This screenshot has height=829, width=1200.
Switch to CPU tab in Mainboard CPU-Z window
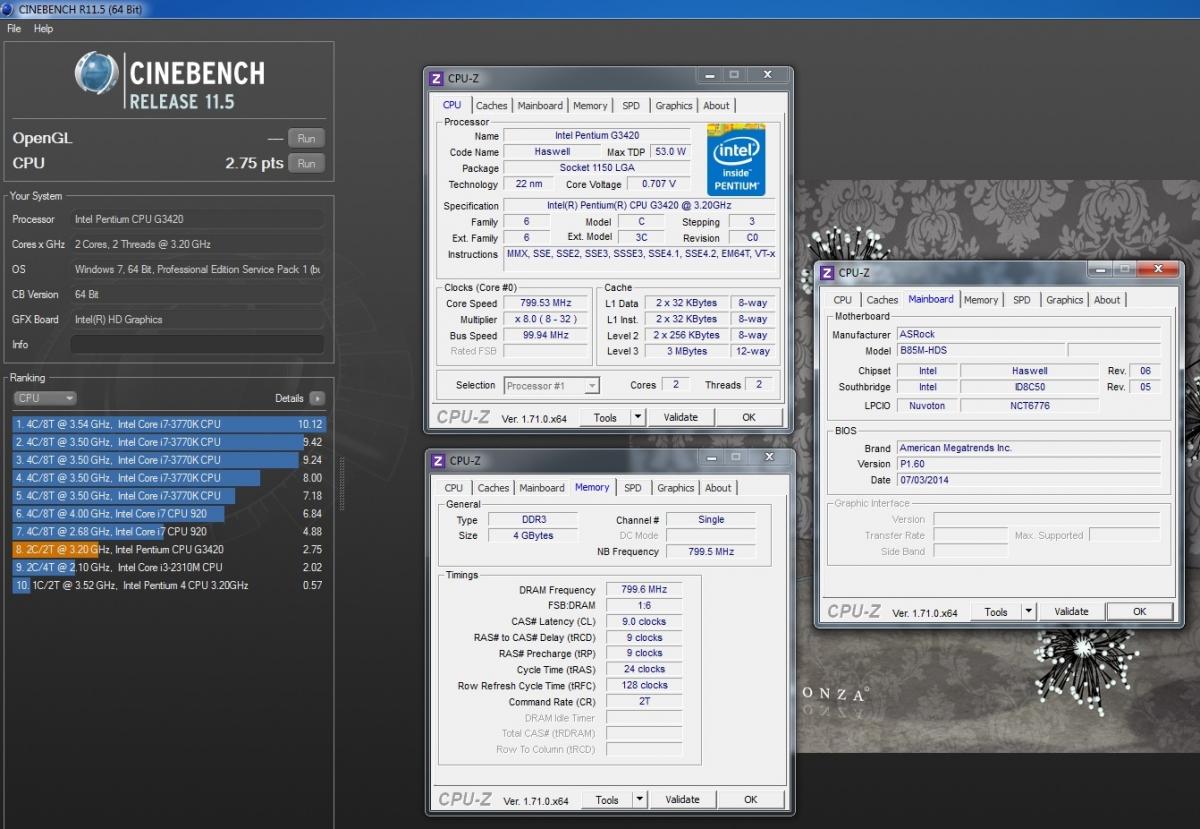click(x=843, y=300)
